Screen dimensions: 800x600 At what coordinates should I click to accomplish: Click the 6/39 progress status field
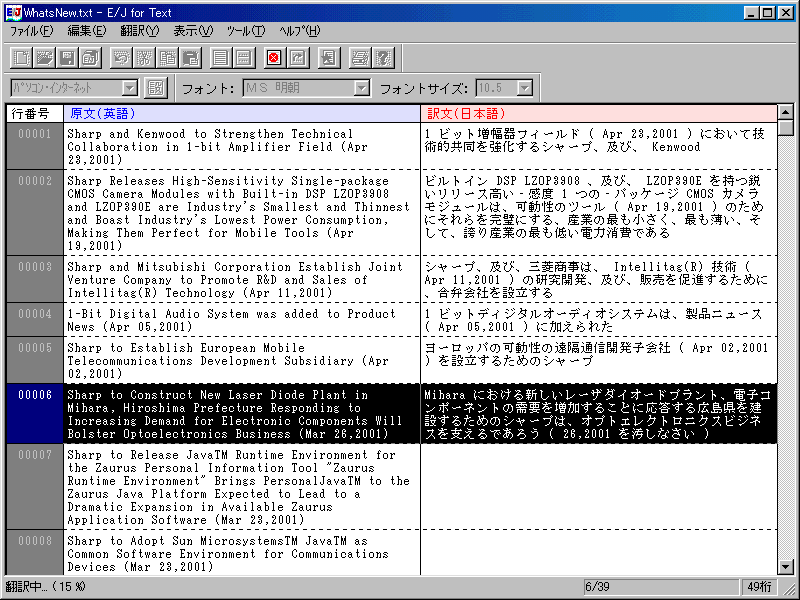(x=661, y=587)
